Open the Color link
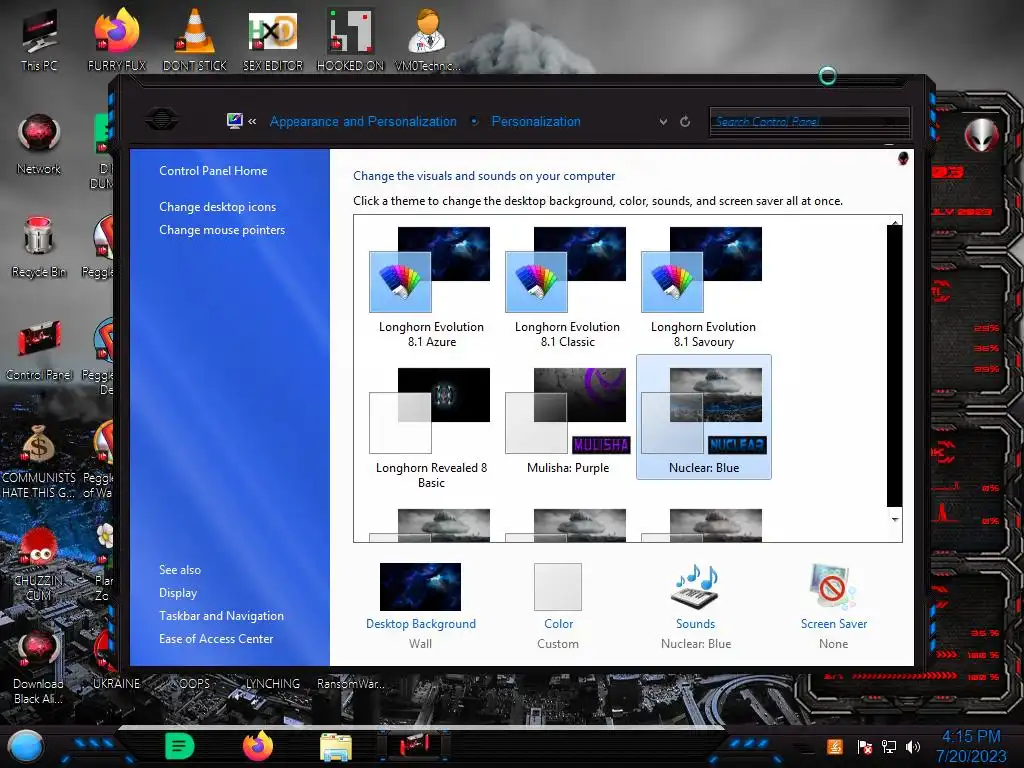Viewport: 1024px width, 768px height. [558, 624]
